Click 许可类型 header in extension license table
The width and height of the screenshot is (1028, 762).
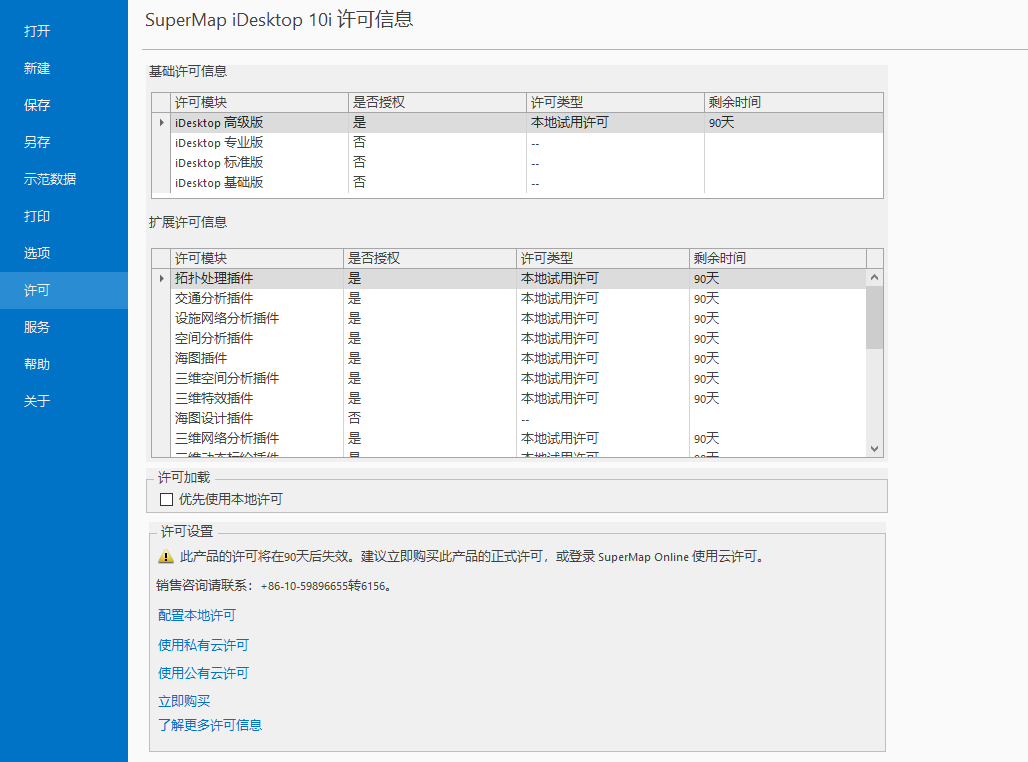point(603,258)
